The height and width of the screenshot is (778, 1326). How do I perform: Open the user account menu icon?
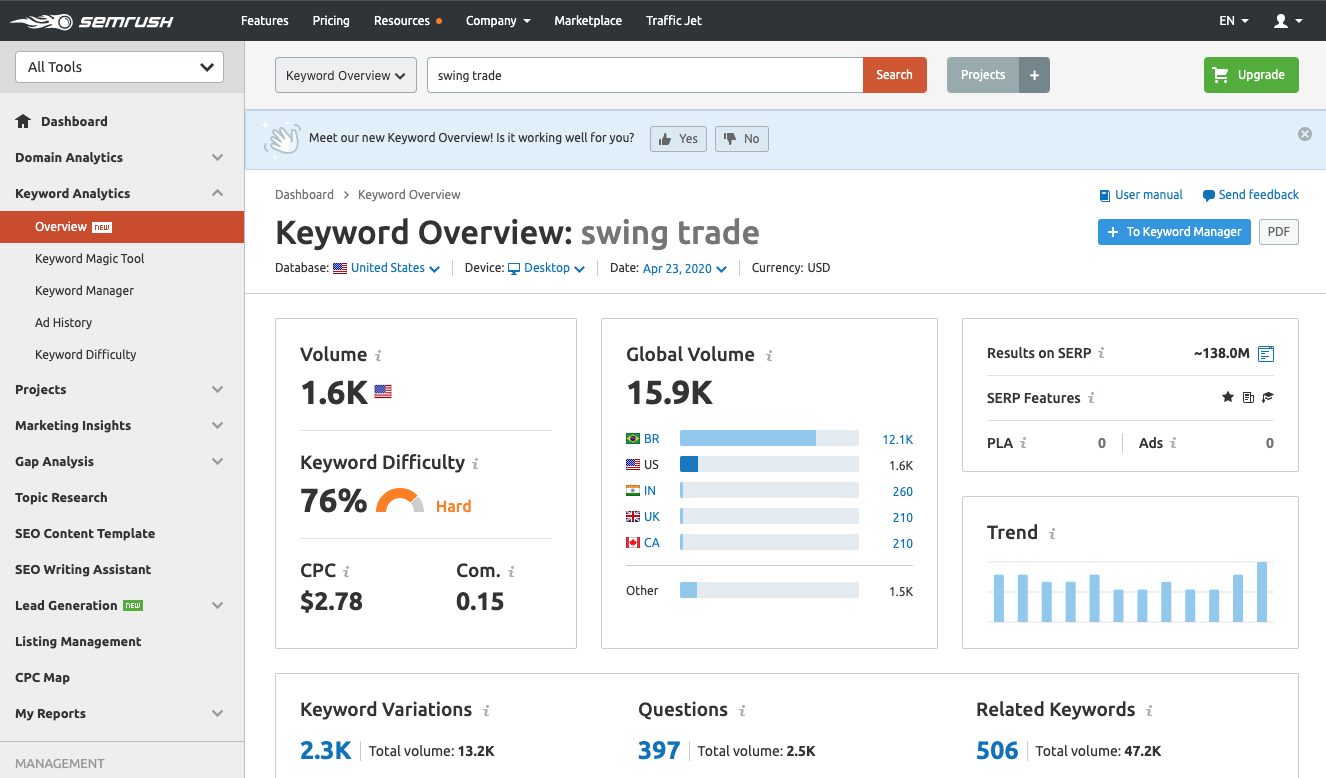(x=1287, y=21)
